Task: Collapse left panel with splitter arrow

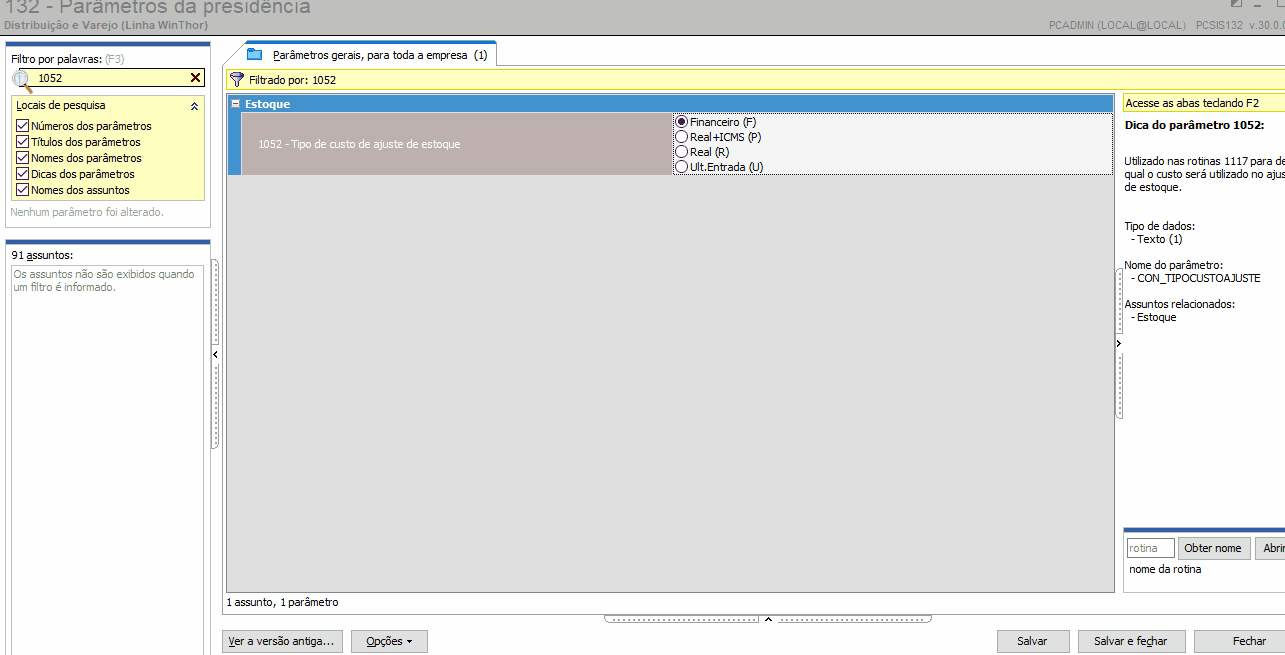Action: (x=215, y=354)
